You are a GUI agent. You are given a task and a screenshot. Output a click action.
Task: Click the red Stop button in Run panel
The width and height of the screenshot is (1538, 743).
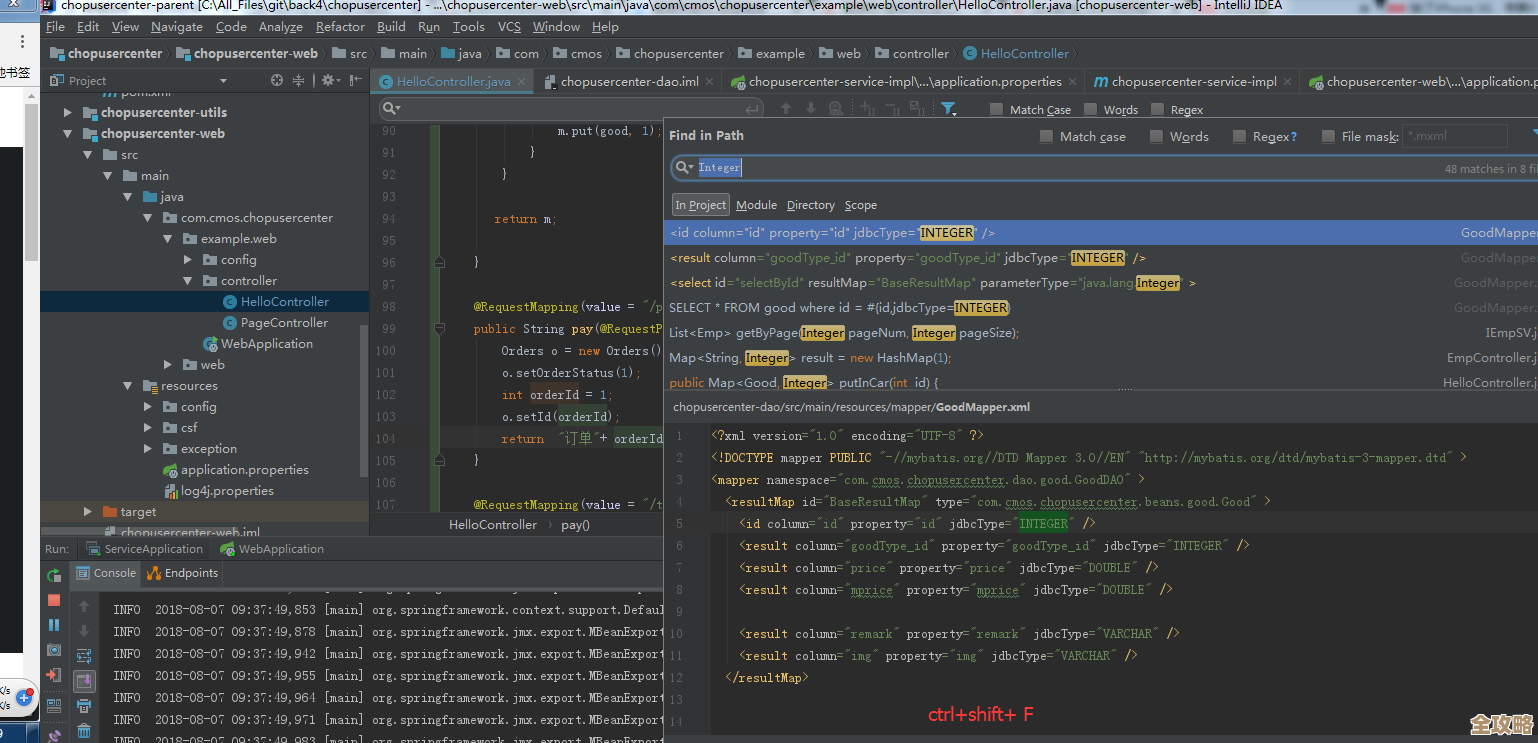click(54, 600)
